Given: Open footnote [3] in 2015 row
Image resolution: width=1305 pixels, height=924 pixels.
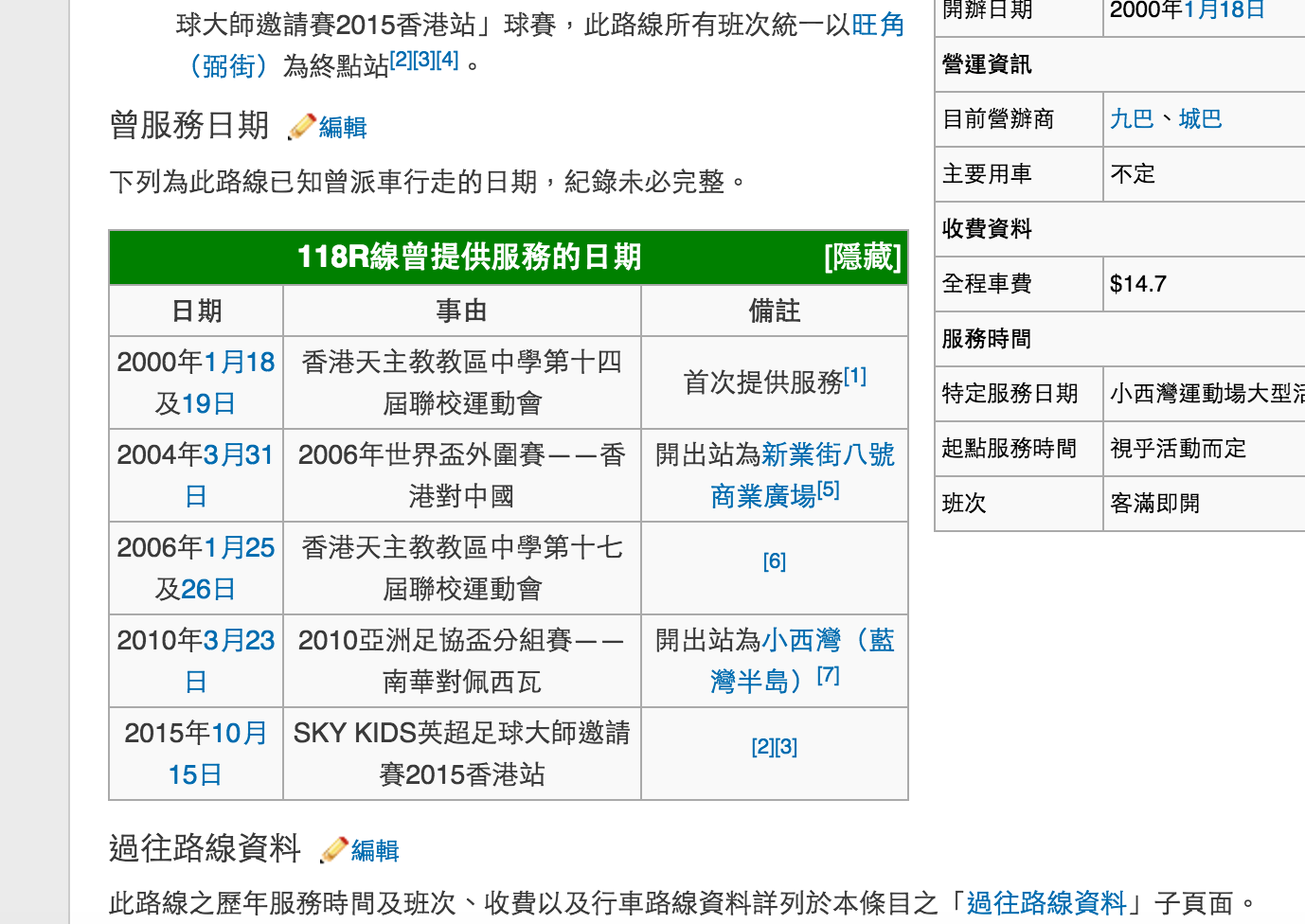Looking at the screenshot, I should [786, 747].
